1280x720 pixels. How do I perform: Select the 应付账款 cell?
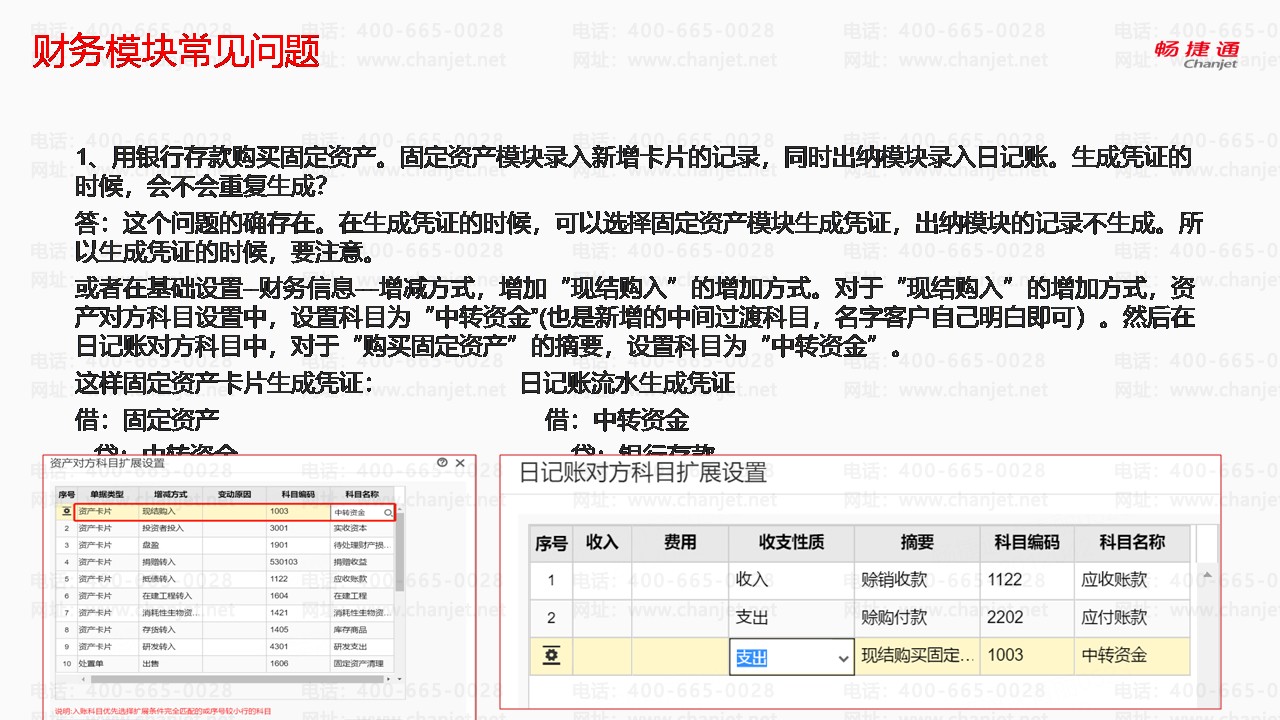[x=1131, y=618]
